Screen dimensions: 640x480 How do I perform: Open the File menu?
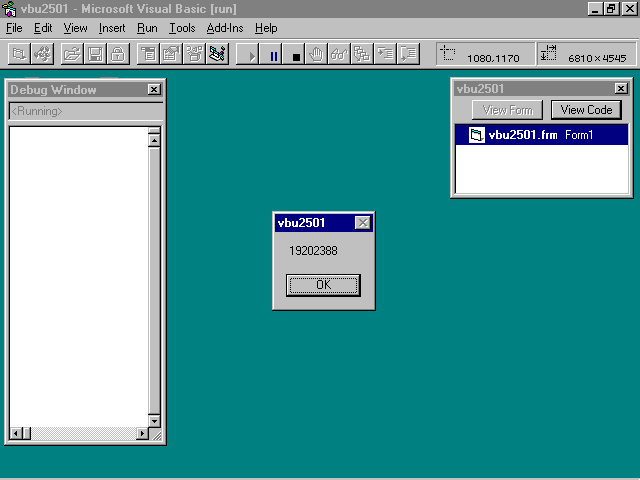tap(14, 28)
